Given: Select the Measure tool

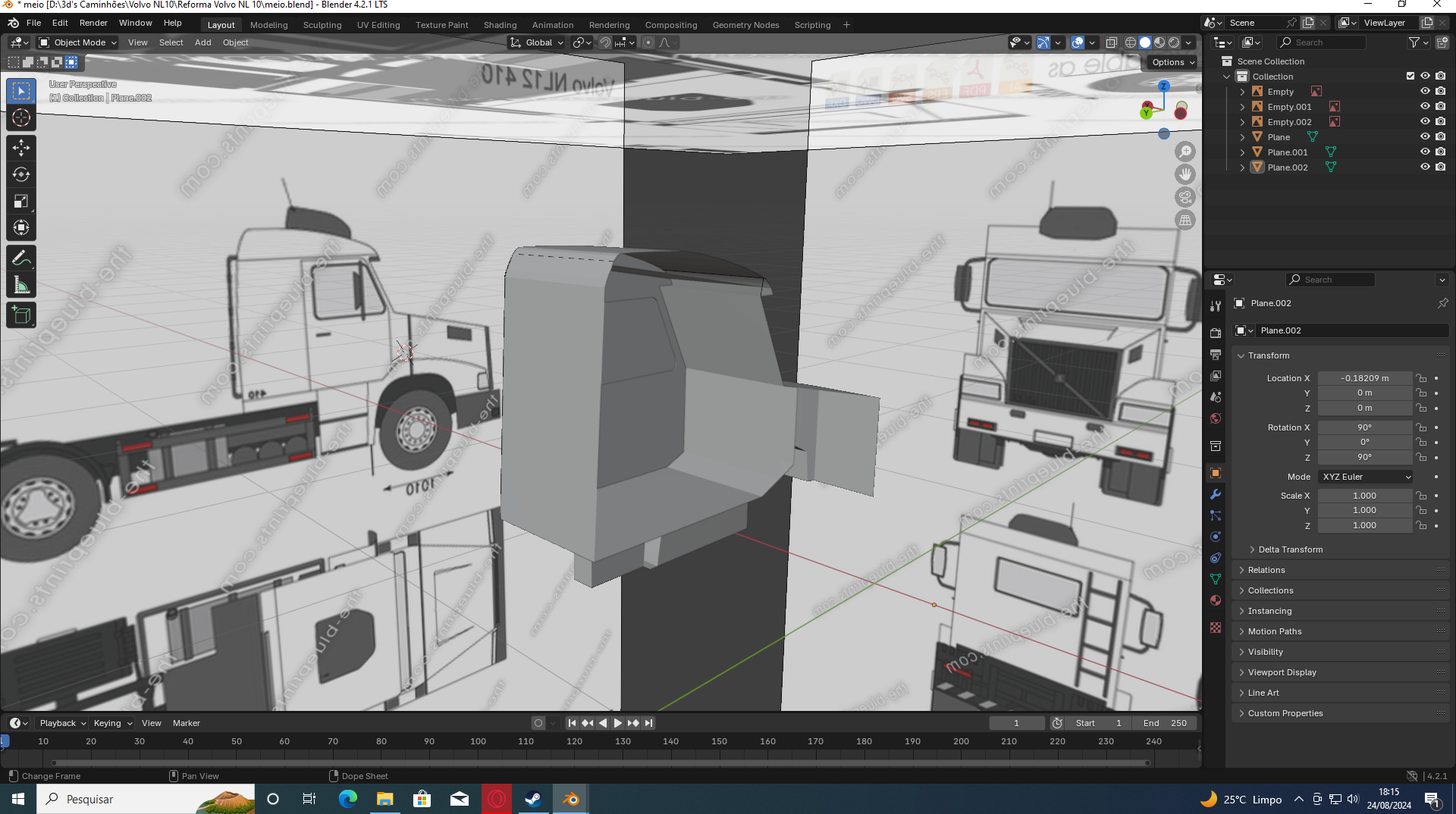Looking at the screenshot, I should pos(21,286).
